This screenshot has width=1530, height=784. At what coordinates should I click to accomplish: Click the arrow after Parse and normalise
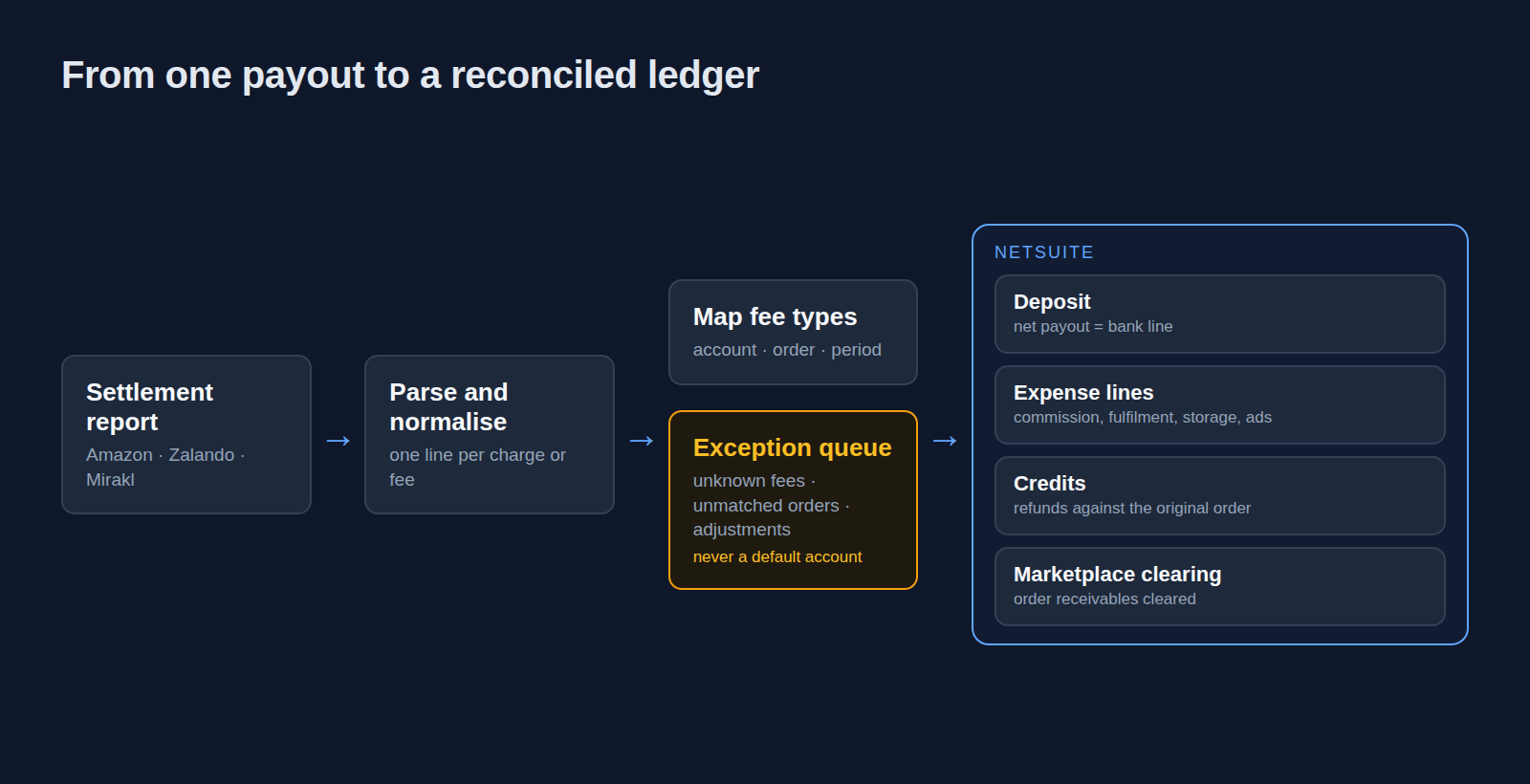coord(642,441)
